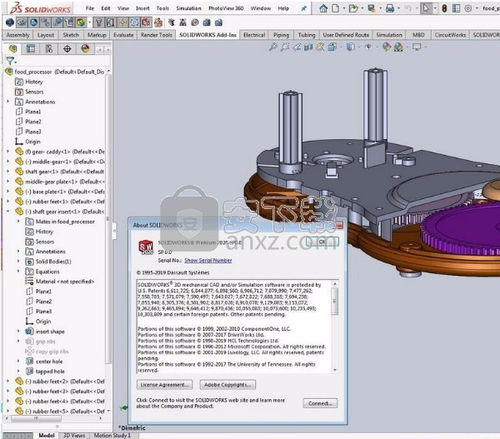Click the Undo arrow icon

tap(408, 8)
